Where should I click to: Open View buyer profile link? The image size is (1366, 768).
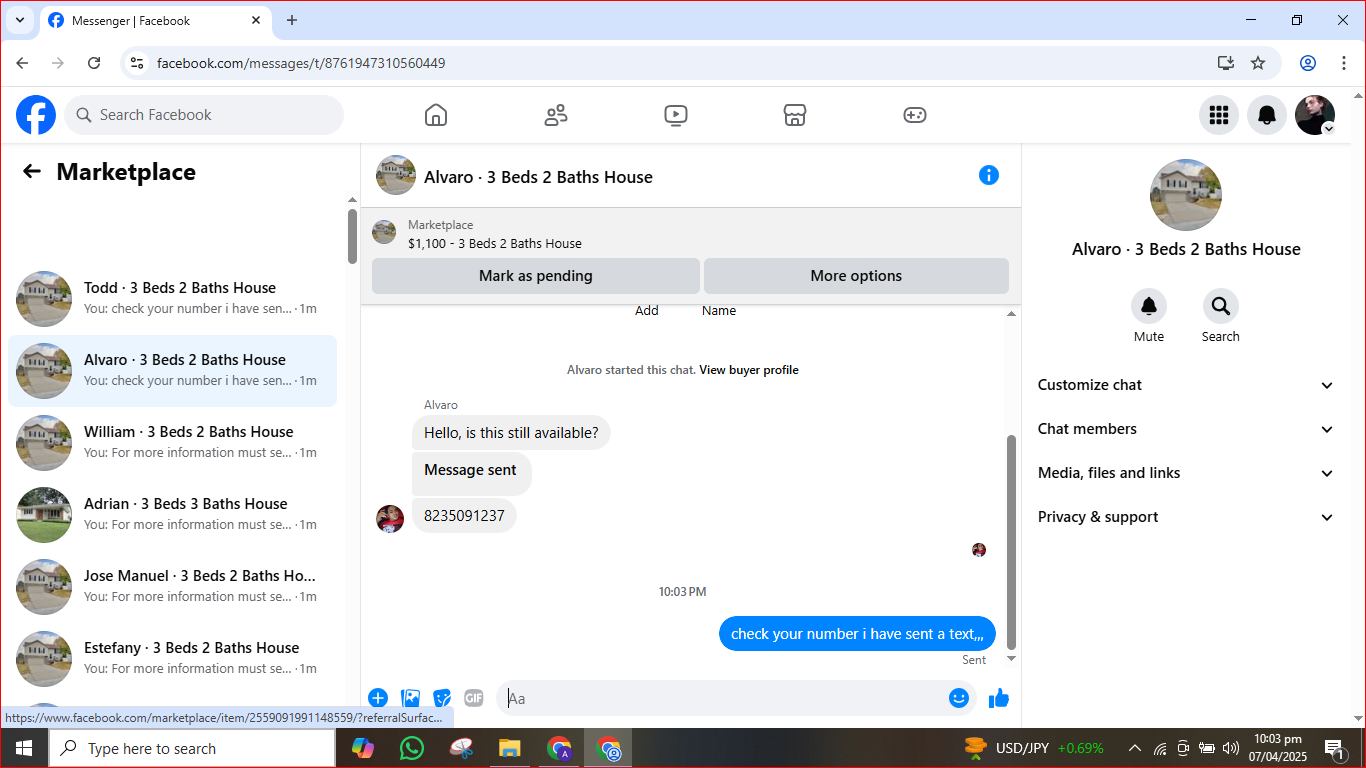tap(749, 370)
